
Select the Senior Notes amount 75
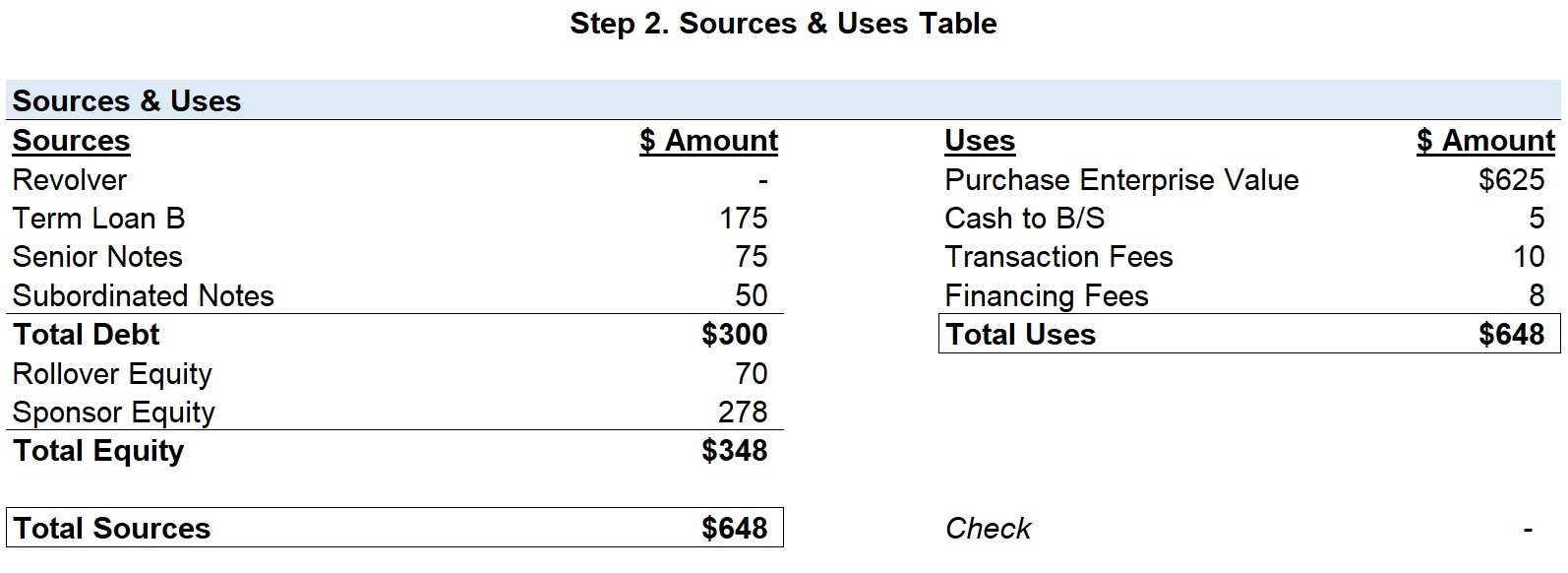[x=751, y=257]
